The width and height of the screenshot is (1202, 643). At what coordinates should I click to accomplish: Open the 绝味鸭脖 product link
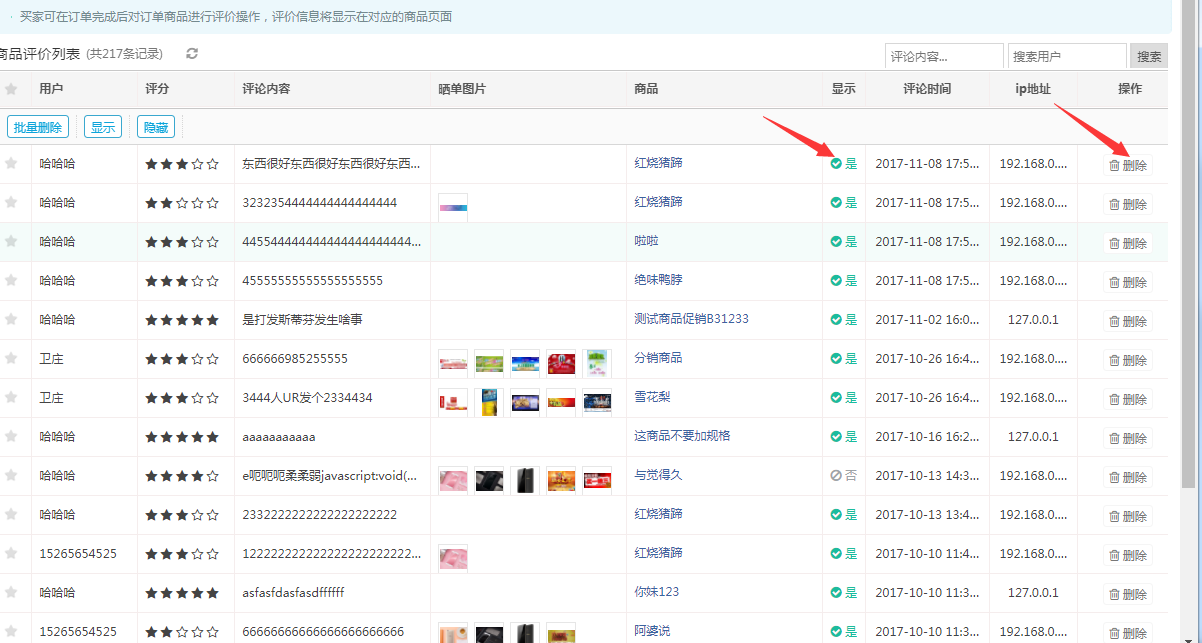658,280
